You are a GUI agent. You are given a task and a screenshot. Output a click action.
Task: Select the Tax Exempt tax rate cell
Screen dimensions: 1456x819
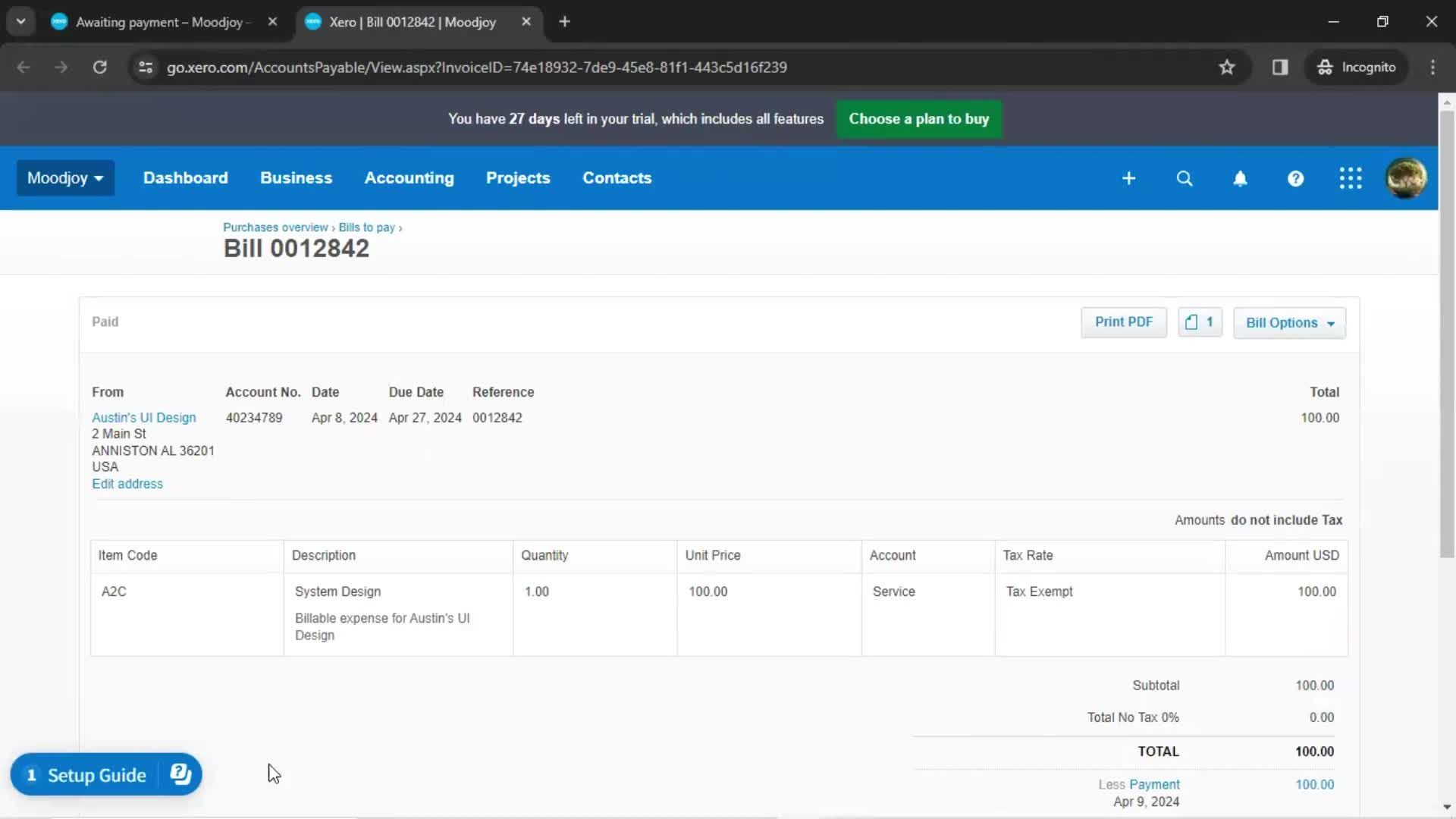tap(1109, 614)
